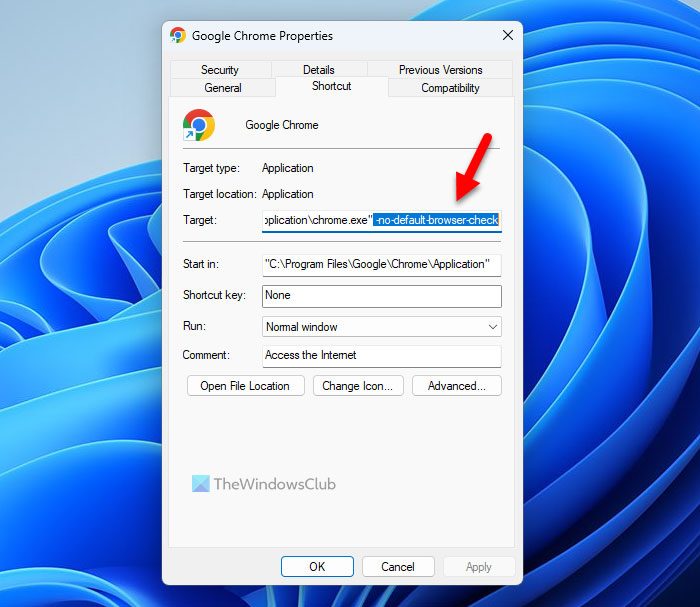Open the Previous Versions tab
The width and height of the screenshot is (700, 607).
point(441,70)
